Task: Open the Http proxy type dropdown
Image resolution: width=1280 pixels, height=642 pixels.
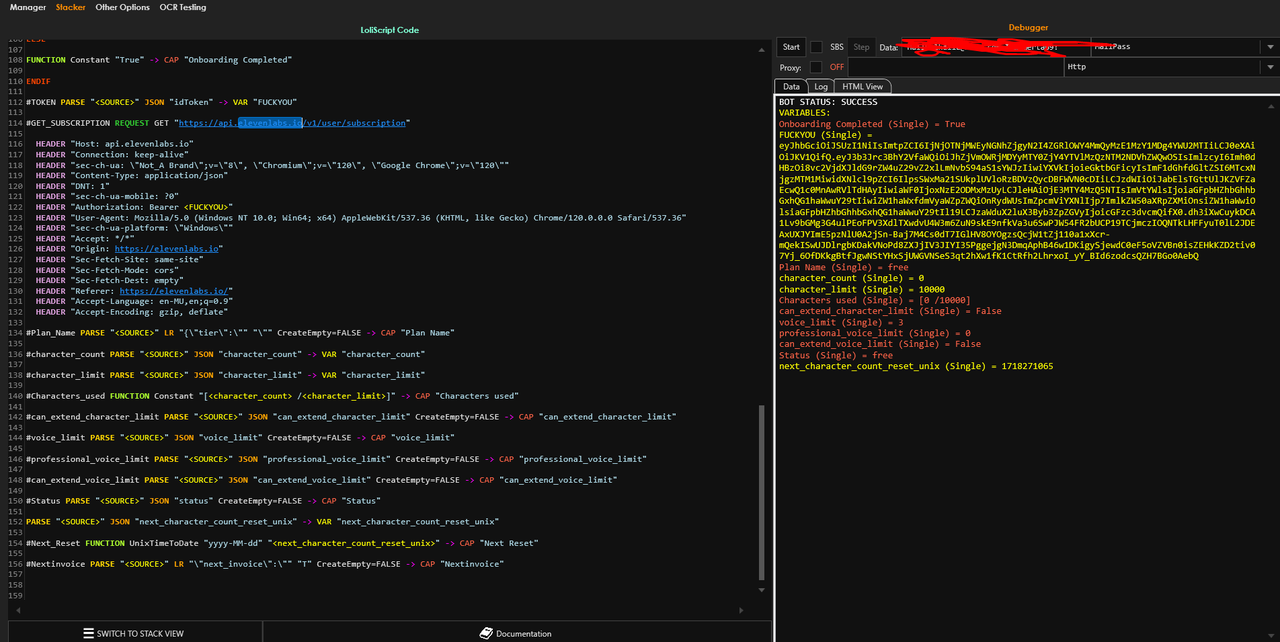Action: (1171, 67)
